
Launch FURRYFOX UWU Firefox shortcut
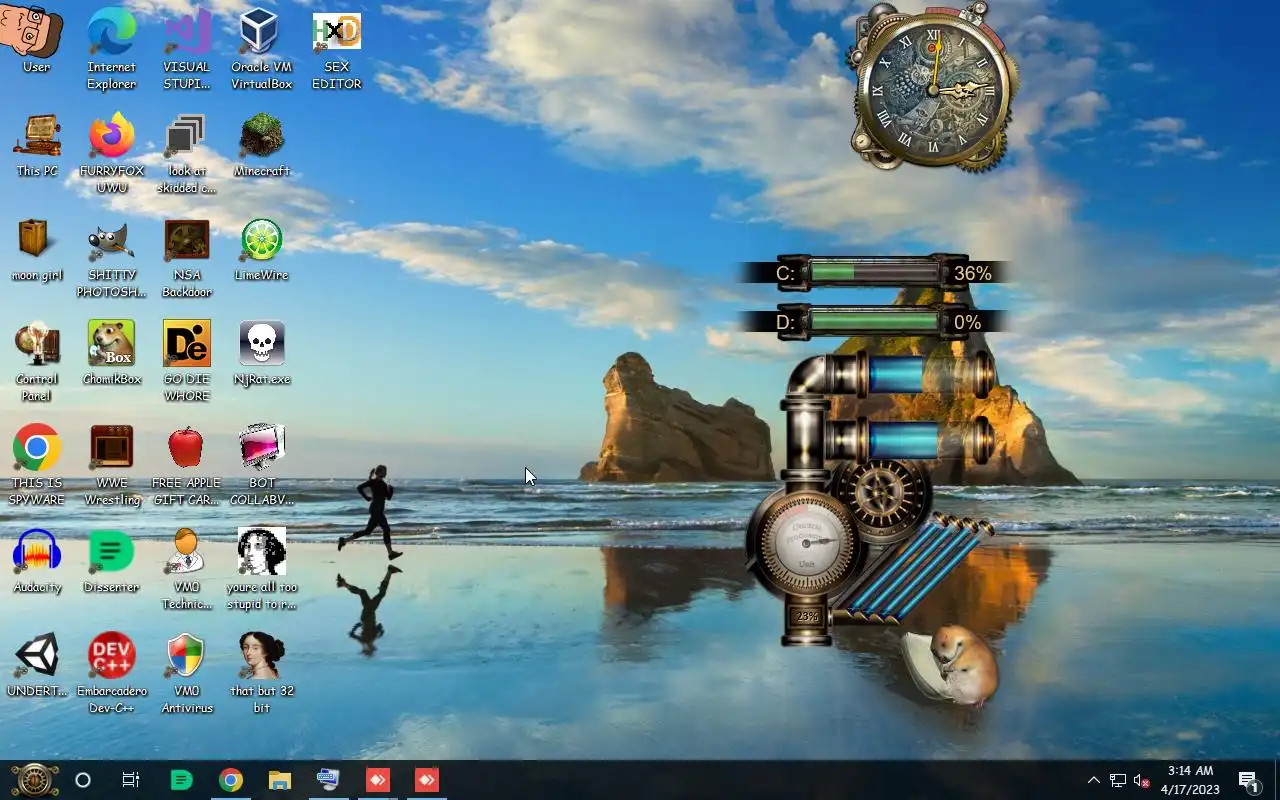click(111, 154)
